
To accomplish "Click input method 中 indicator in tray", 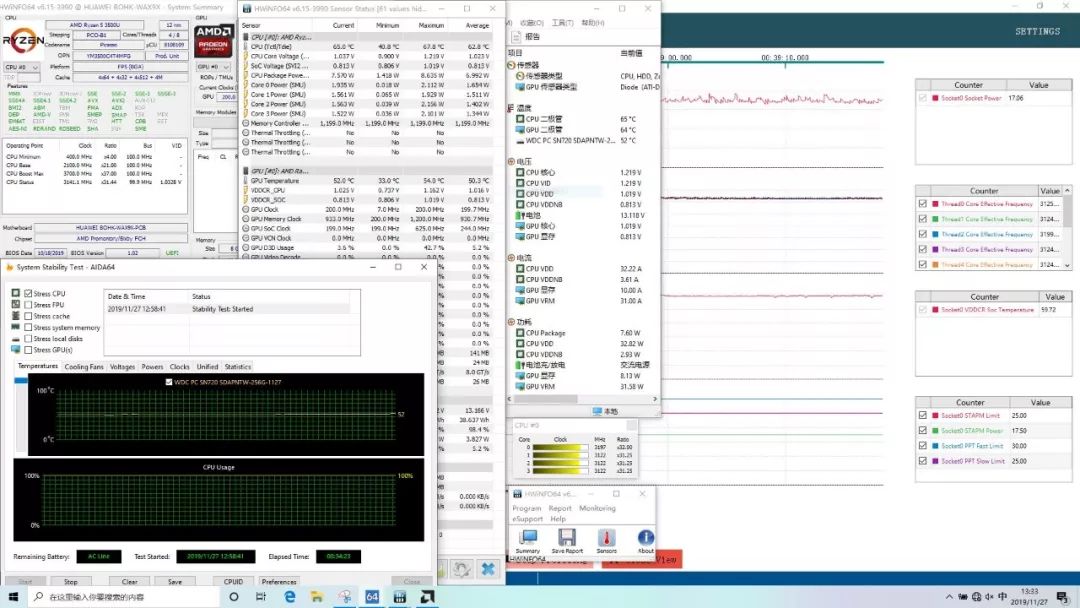I will [1002, 597].
